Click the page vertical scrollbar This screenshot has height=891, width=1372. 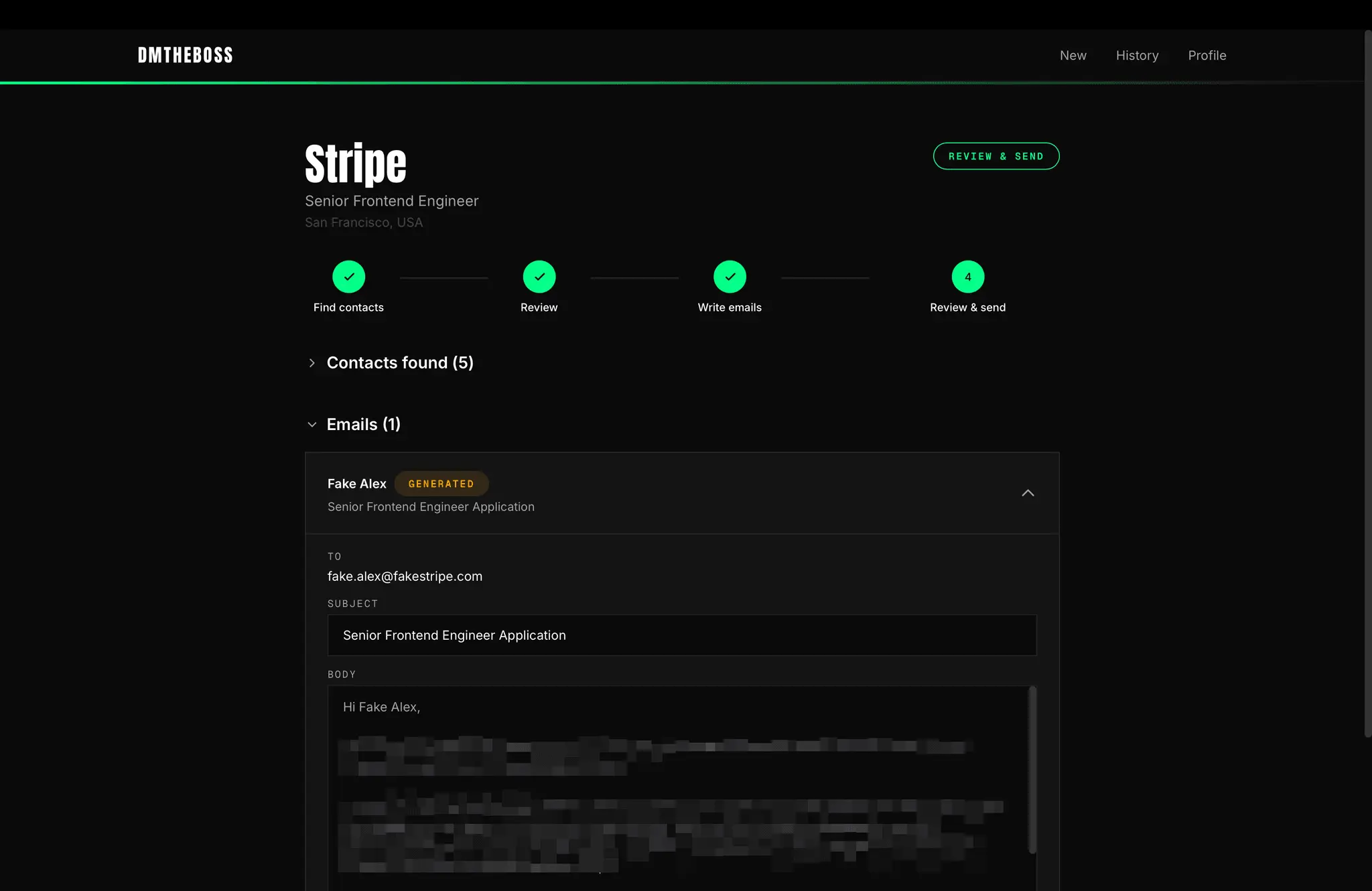(x=1367, y=383)
